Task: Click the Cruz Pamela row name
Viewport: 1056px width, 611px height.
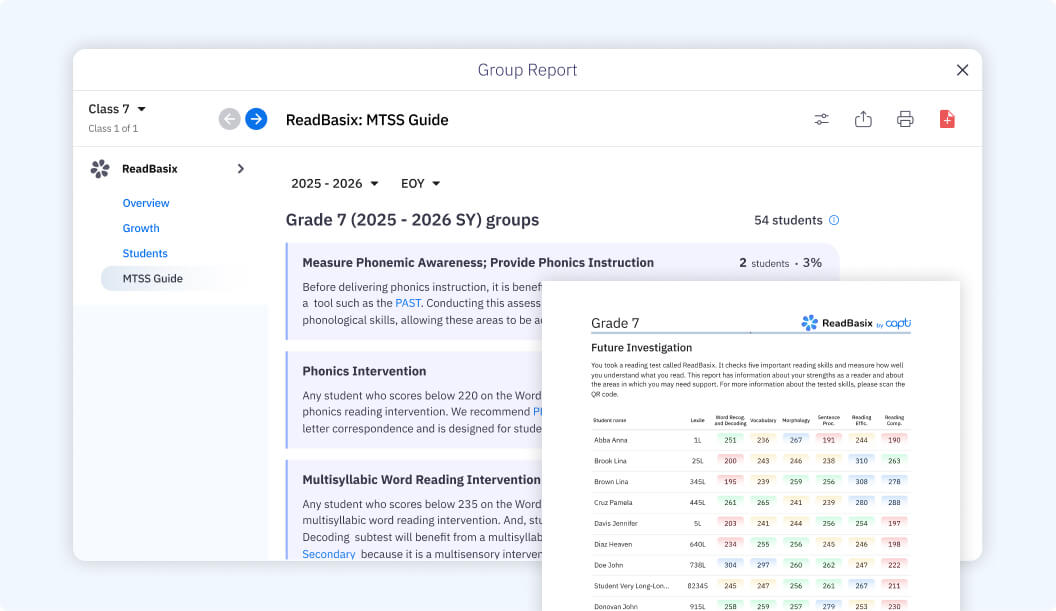Action: [x=613, y=503]
